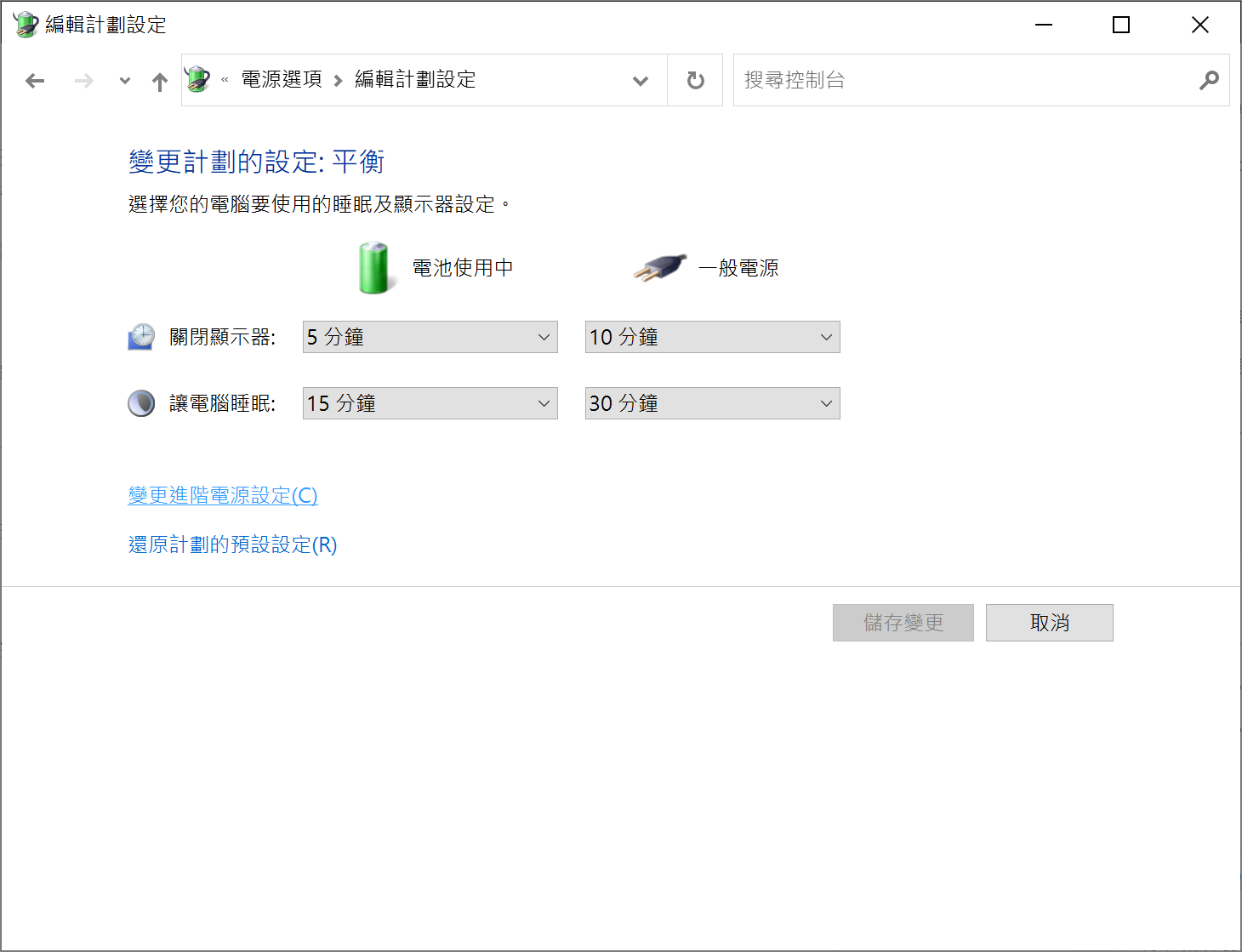This screenshot has height=952, width=1242.
Task: Click the power options address bar icon
Action: point(197,79)
